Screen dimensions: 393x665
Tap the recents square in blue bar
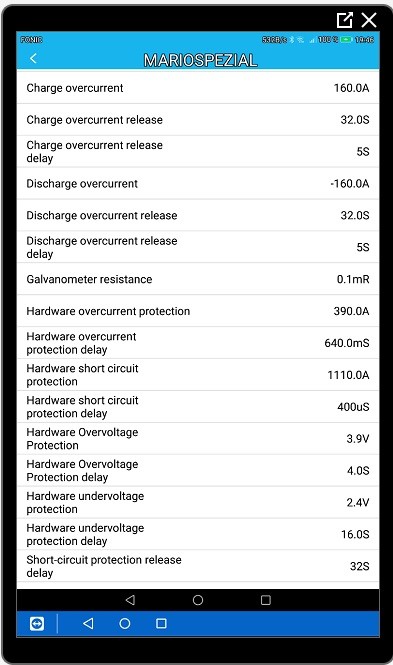pos(161,623)
